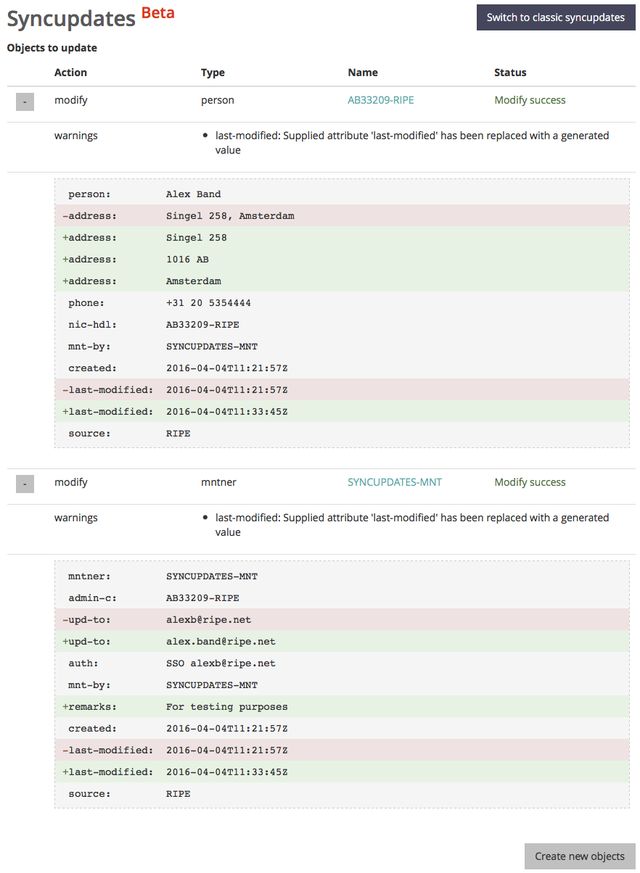The height and width of the screenshot is (873, 640).
Task: Select the Name column header
Action: (363, 72)
